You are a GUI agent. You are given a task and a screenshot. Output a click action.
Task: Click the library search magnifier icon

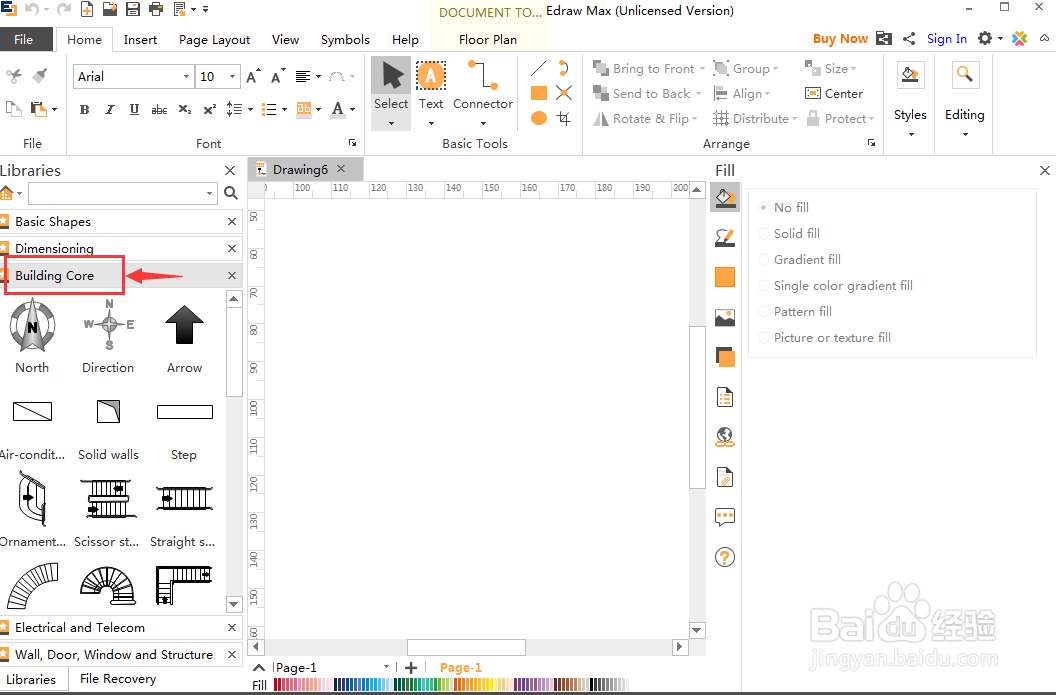coord(231,193)
